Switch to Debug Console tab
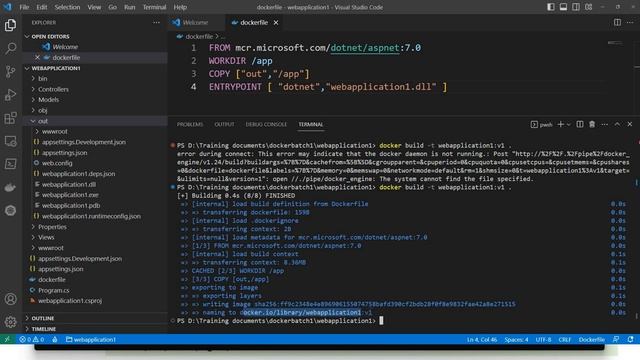 [266, 124]
